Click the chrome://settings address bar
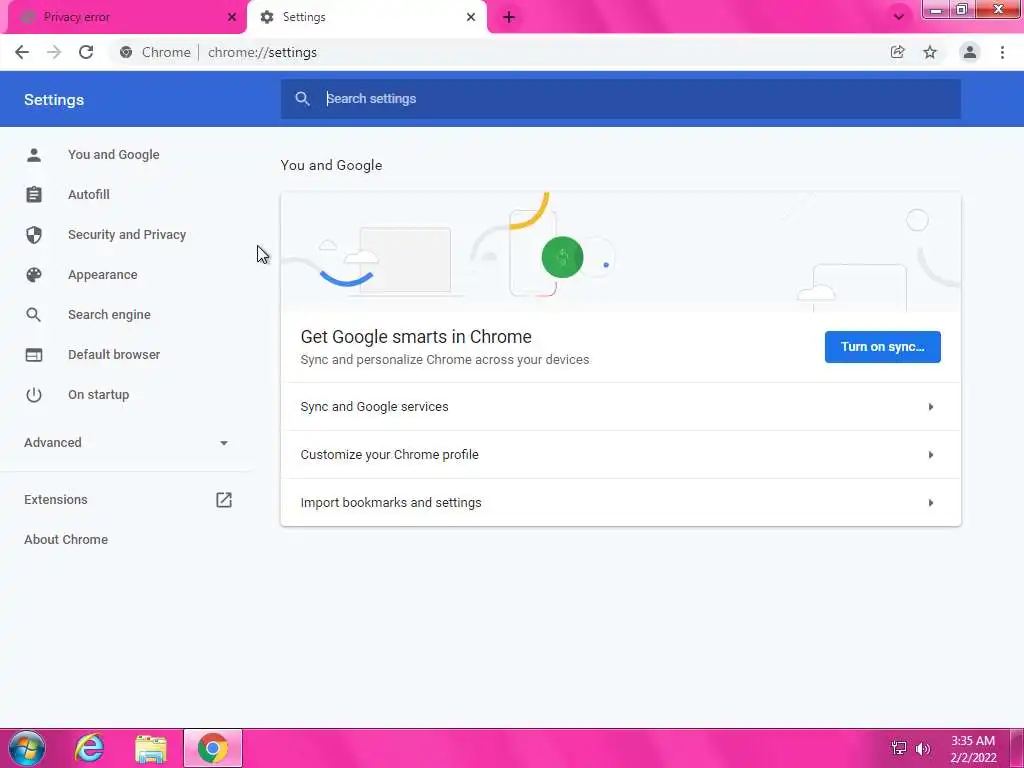Viewport: 1024px width, 768px height. click(496, 52)
